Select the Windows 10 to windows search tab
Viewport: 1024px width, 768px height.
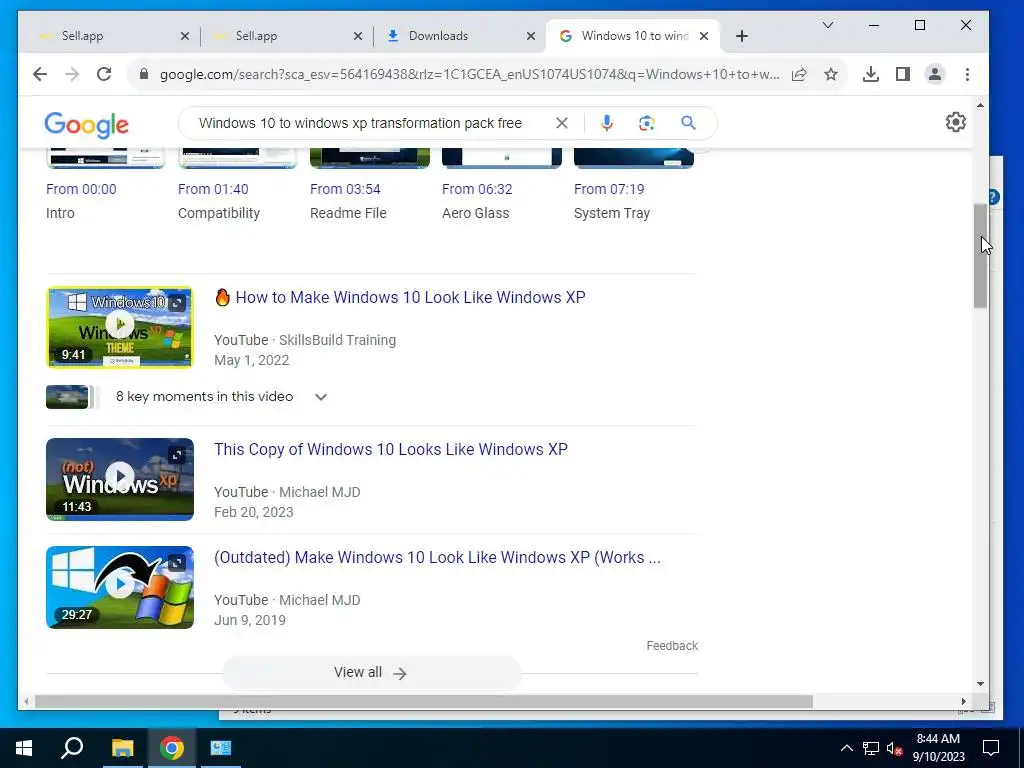tap(631, 36)
